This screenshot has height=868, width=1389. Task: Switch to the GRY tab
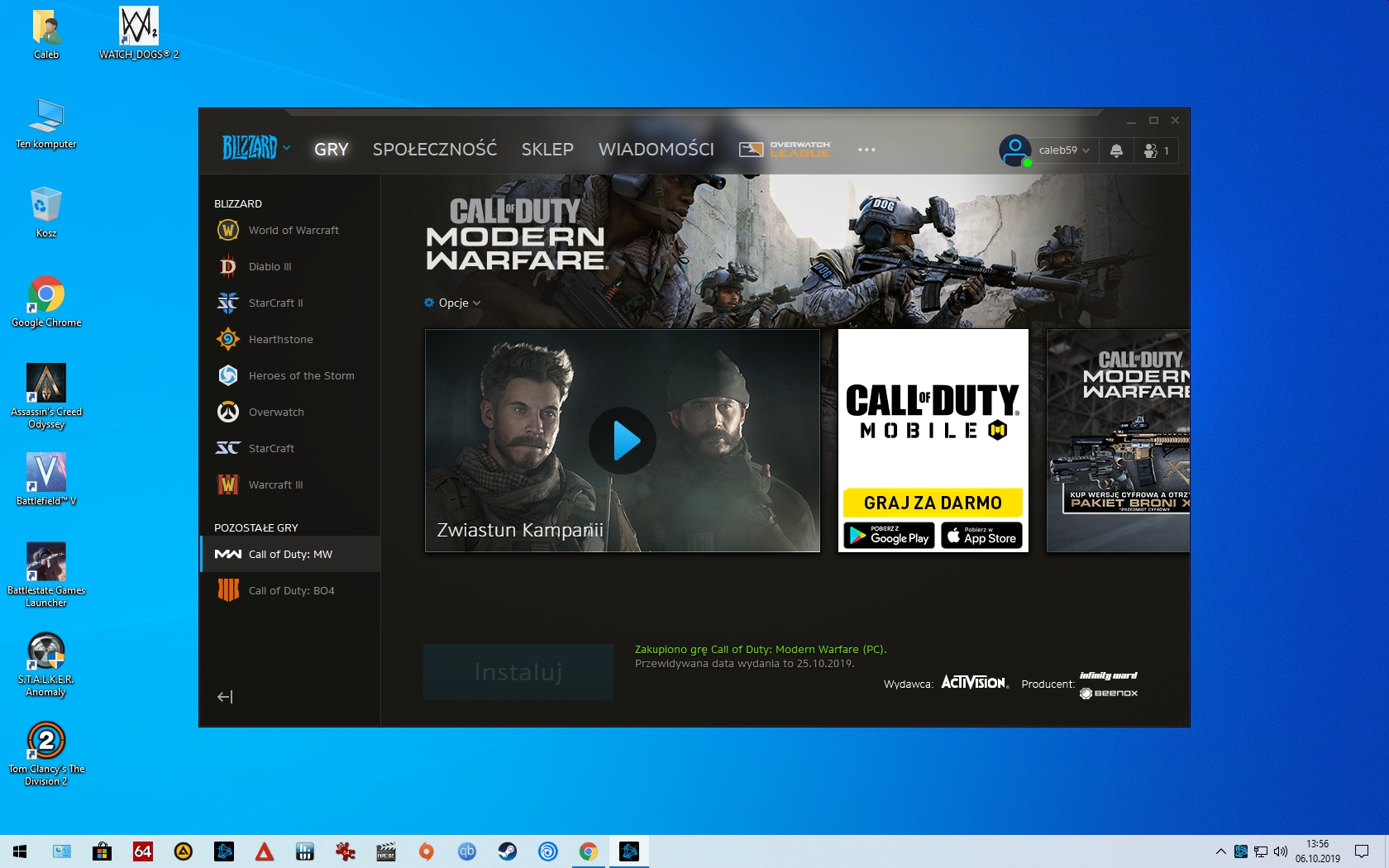[x=332, y=150]
